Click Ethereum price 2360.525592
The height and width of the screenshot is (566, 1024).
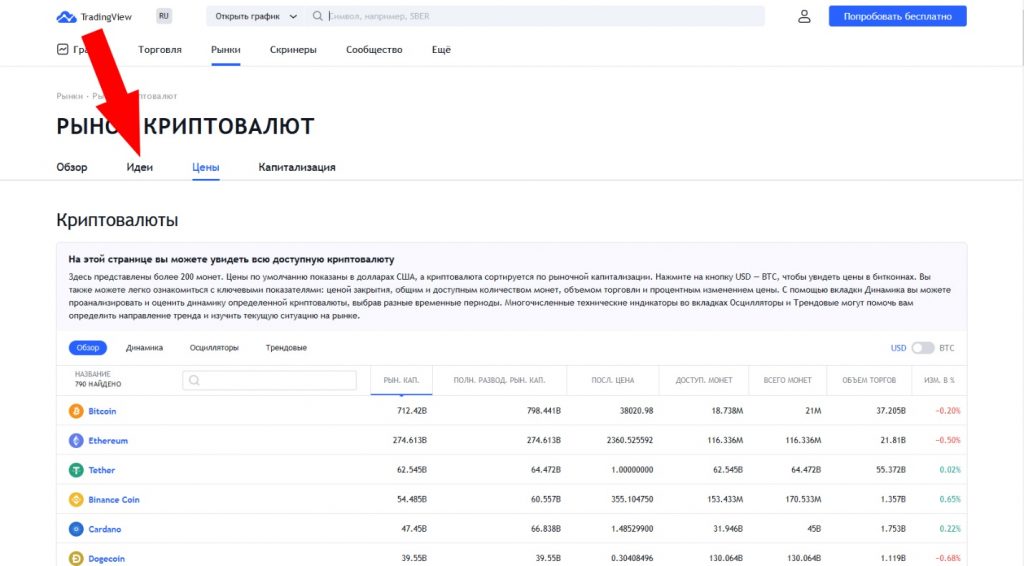pos(630,440)
